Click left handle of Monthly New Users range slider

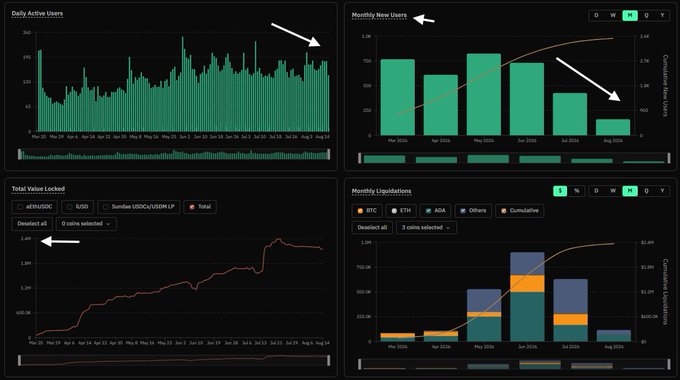coord(360,158)
